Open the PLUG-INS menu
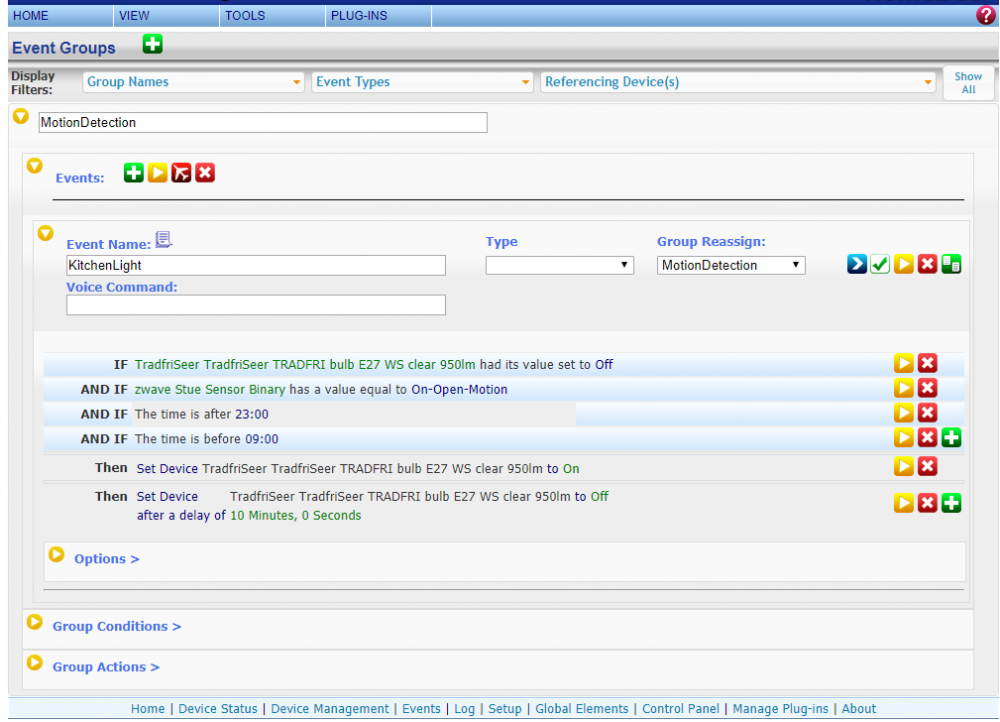Viewport: 1000px width, 722px height. (358, 16)
